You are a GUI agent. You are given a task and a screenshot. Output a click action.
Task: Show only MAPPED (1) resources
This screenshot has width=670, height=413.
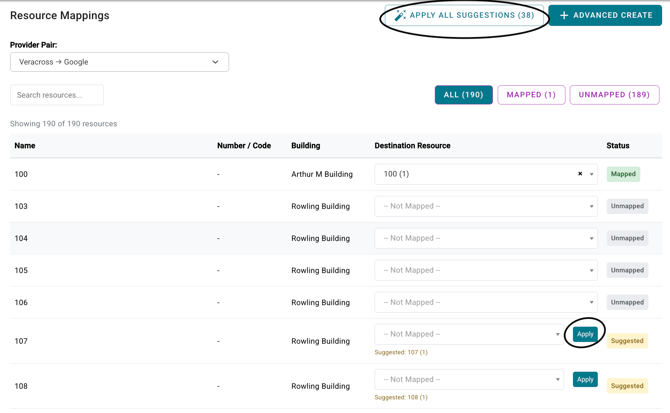531,95
